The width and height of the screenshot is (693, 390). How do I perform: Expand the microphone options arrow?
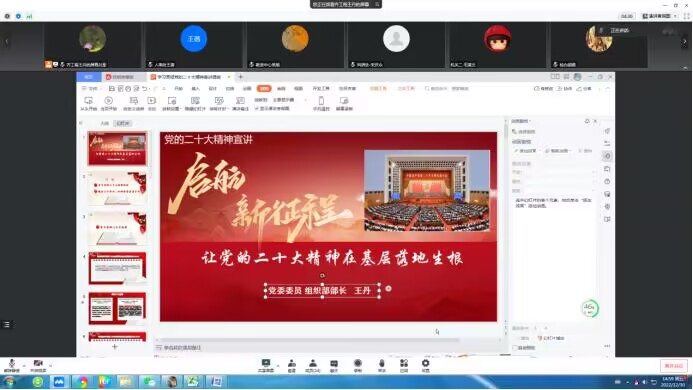click(x=24, y=366)
